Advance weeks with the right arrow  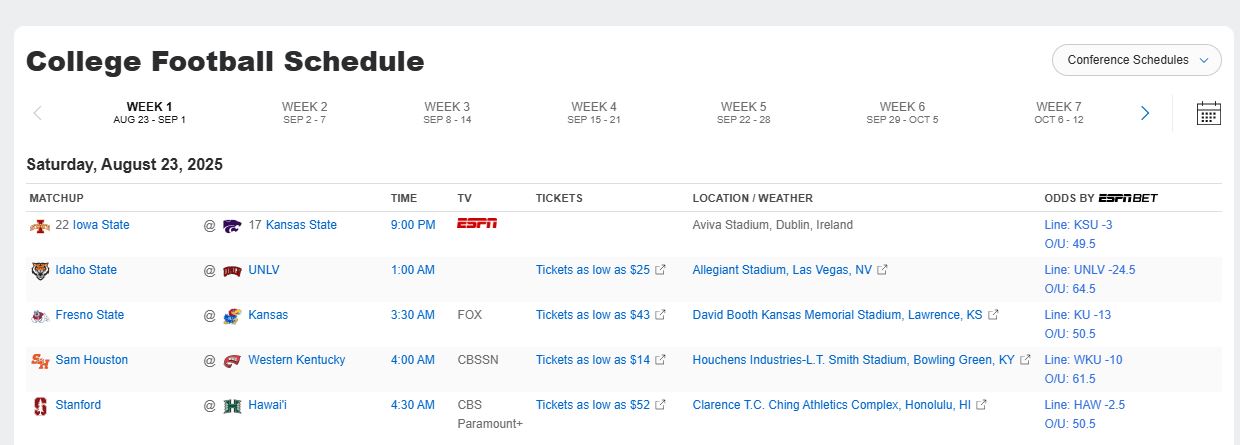pos(1145,113)
